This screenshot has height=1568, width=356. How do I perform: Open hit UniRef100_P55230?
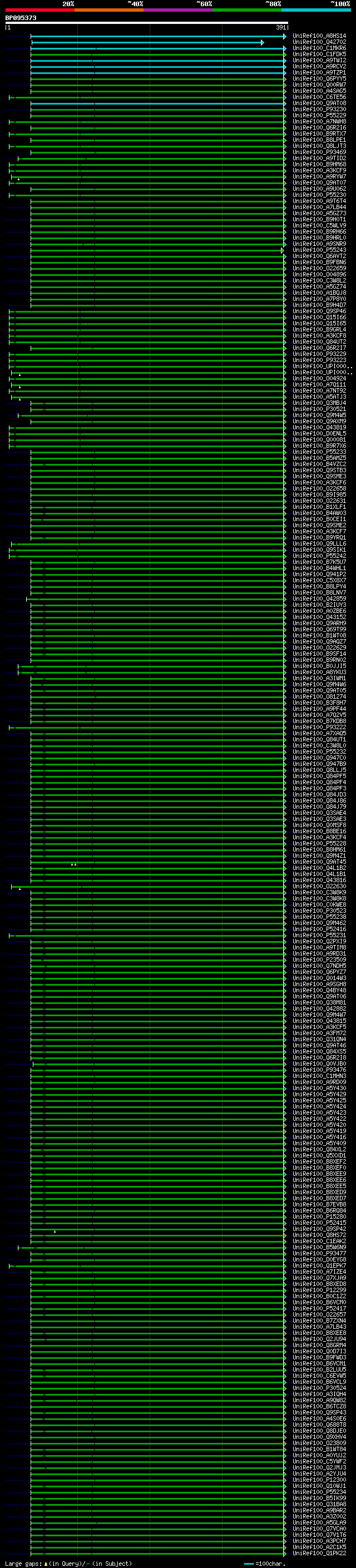coord(319,195)
